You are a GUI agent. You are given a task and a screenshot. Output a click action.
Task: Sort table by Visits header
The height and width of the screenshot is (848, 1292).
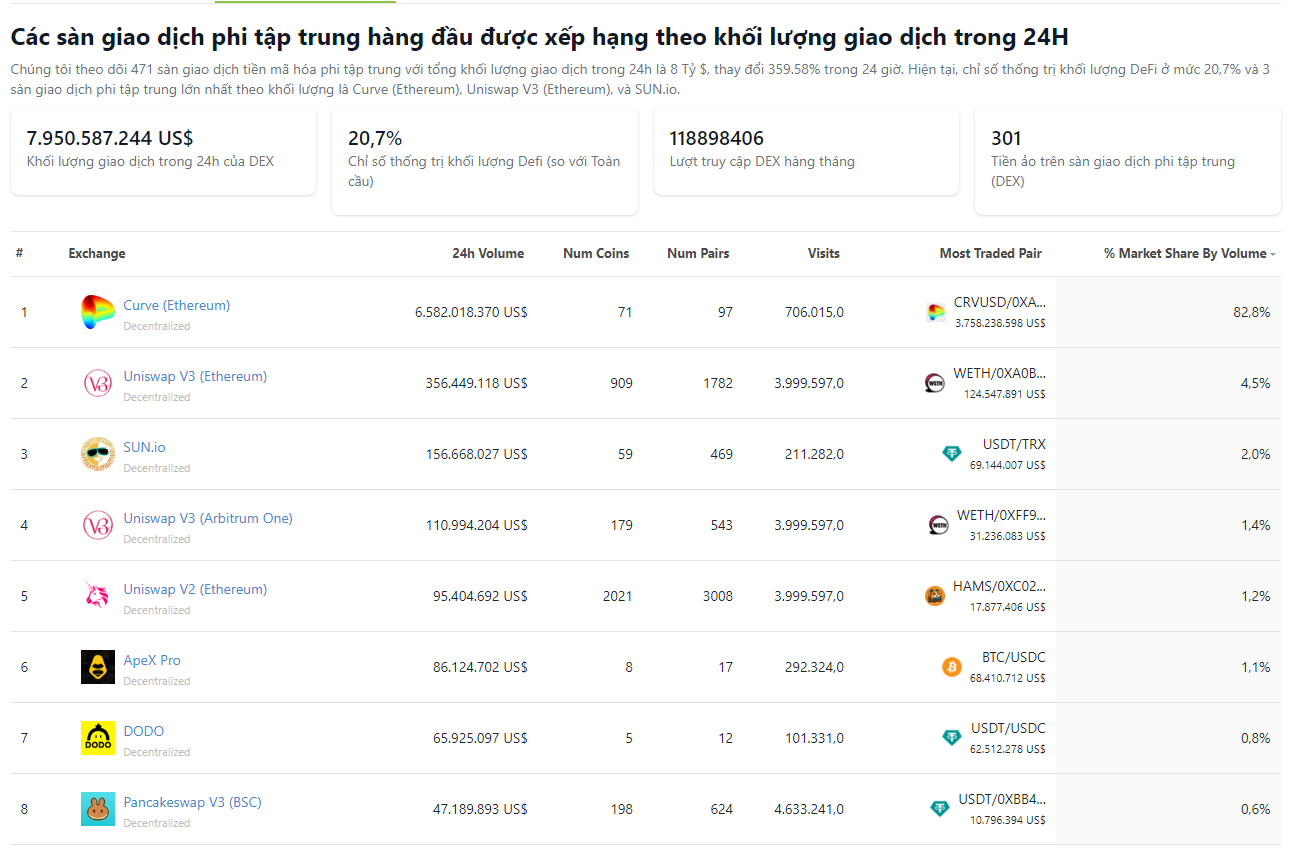pyautogui.click(x=824, y=254)
